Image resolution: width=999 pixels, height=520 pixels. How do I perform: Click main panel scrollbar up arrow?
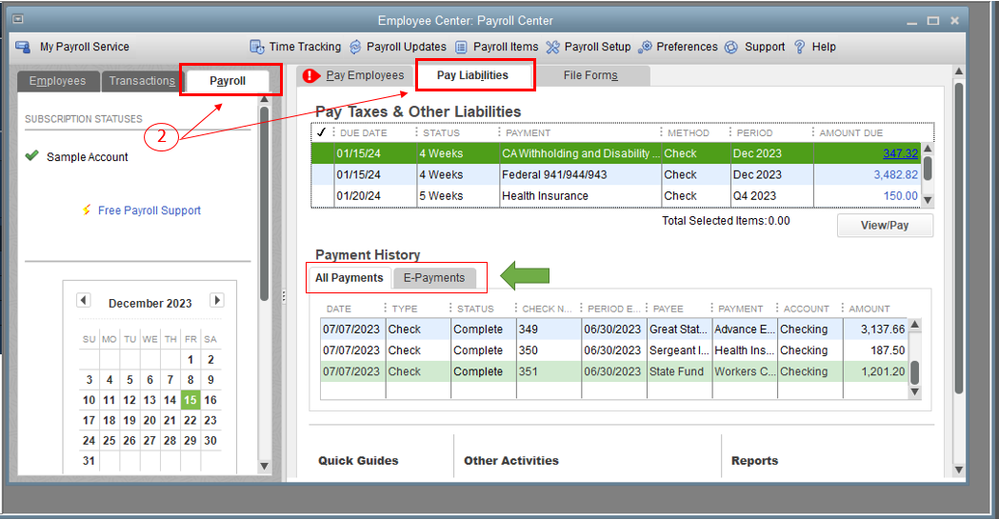pos(959,71)
